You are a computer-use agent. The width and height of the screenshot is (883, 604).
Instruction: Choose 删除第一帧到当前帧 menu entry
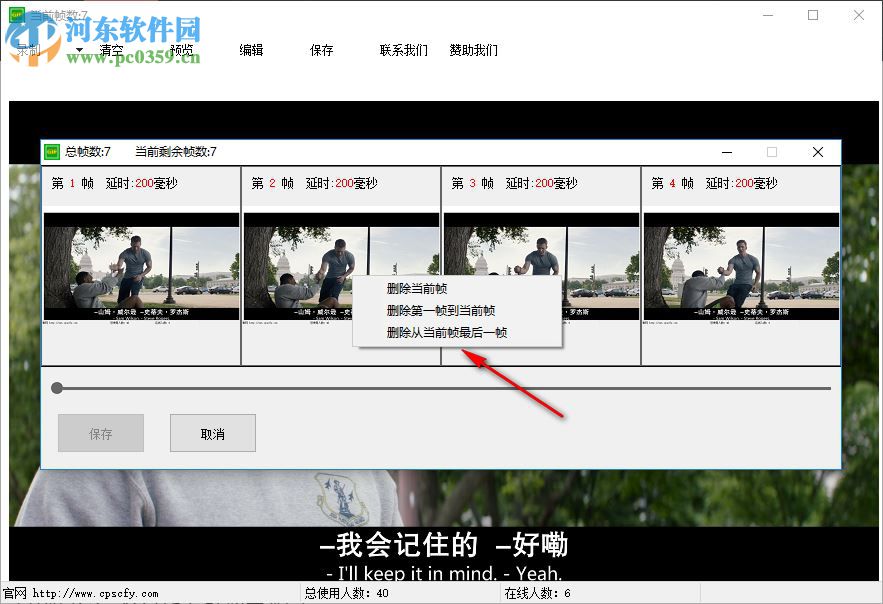[440, 312]
